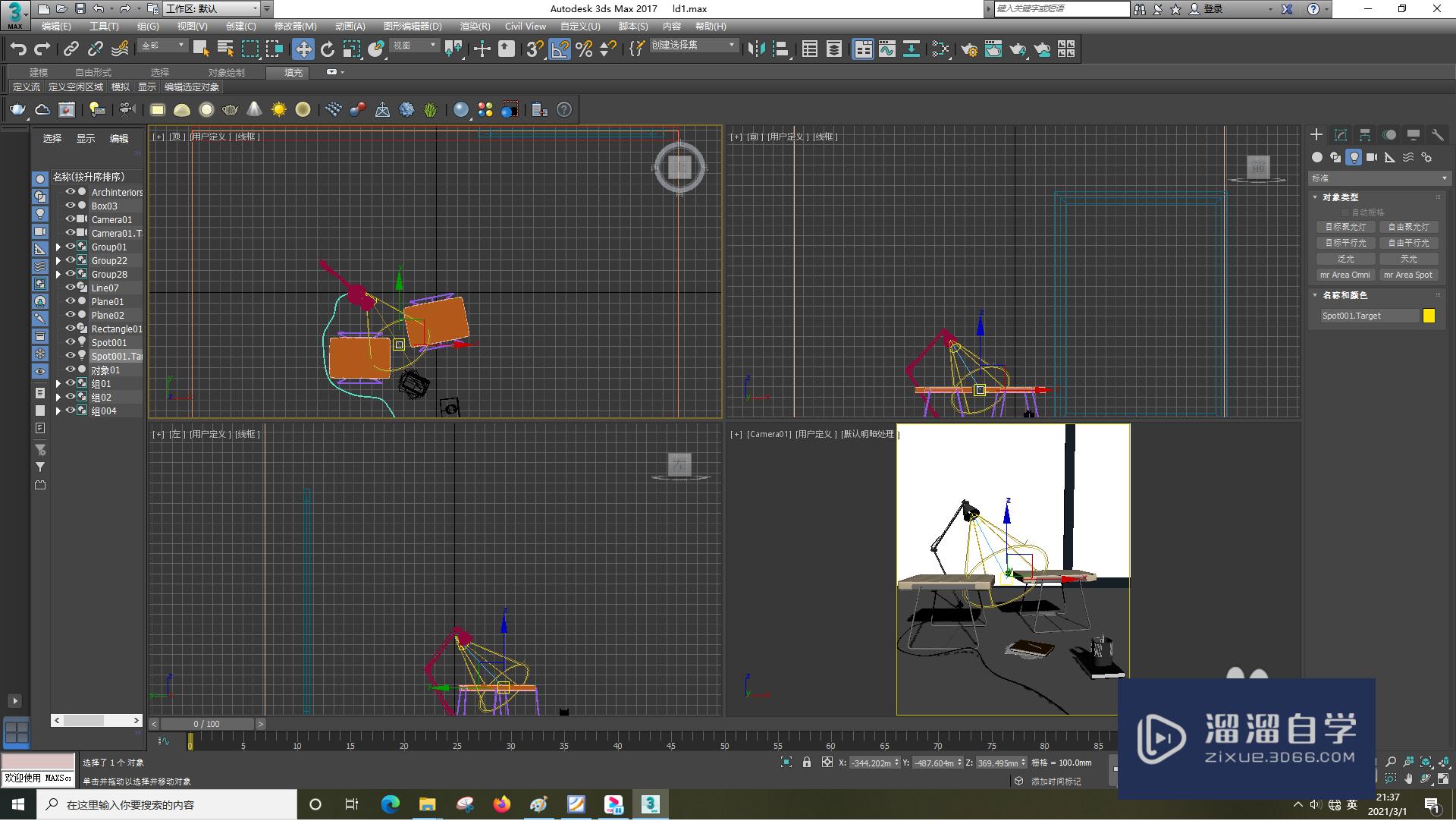Activate the Select and Scale tool
The width and height of the screenshot is (1456, 821).
352,49
